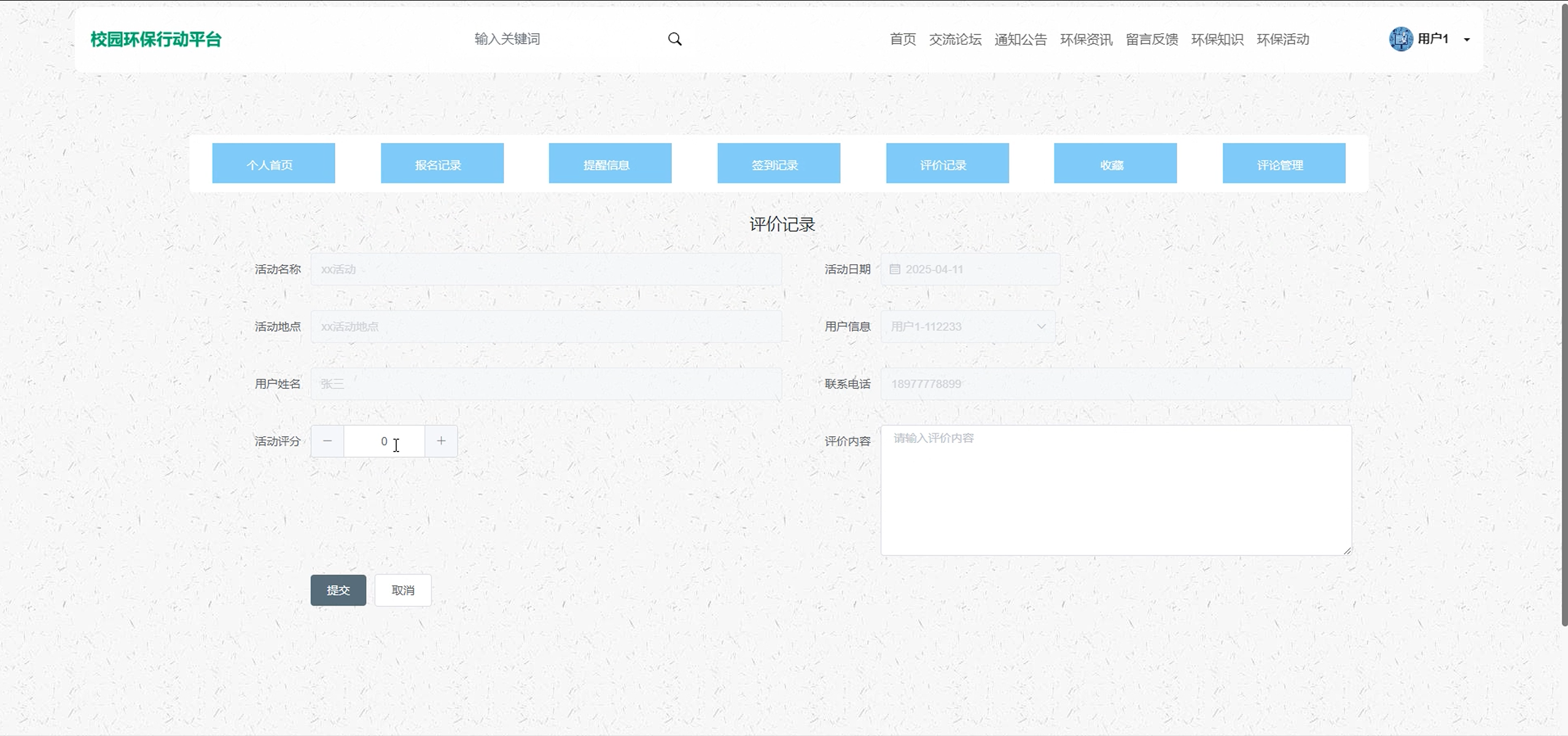This screenshot has width=1568, height=736.
Task: Click the search magnifier icon
Action: click(674, 39)
